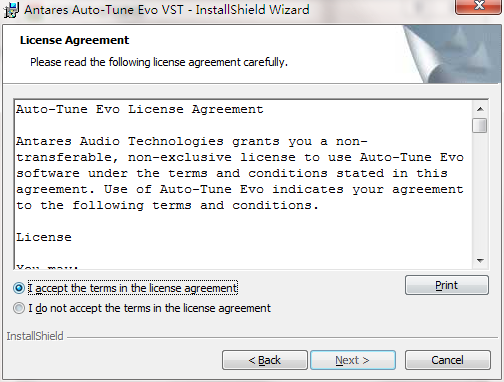Click the license scrollbar down arrow
This screenshot has width=504, height=382.
pos(480,260)
